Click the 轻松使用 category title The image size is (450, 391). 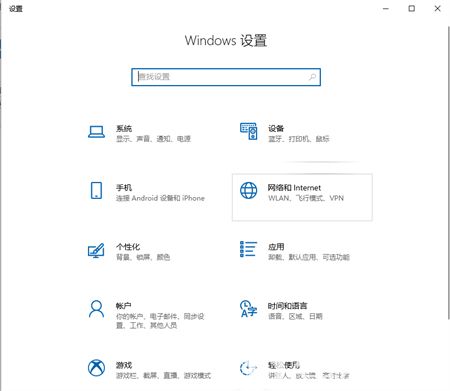tap(284, 365)
